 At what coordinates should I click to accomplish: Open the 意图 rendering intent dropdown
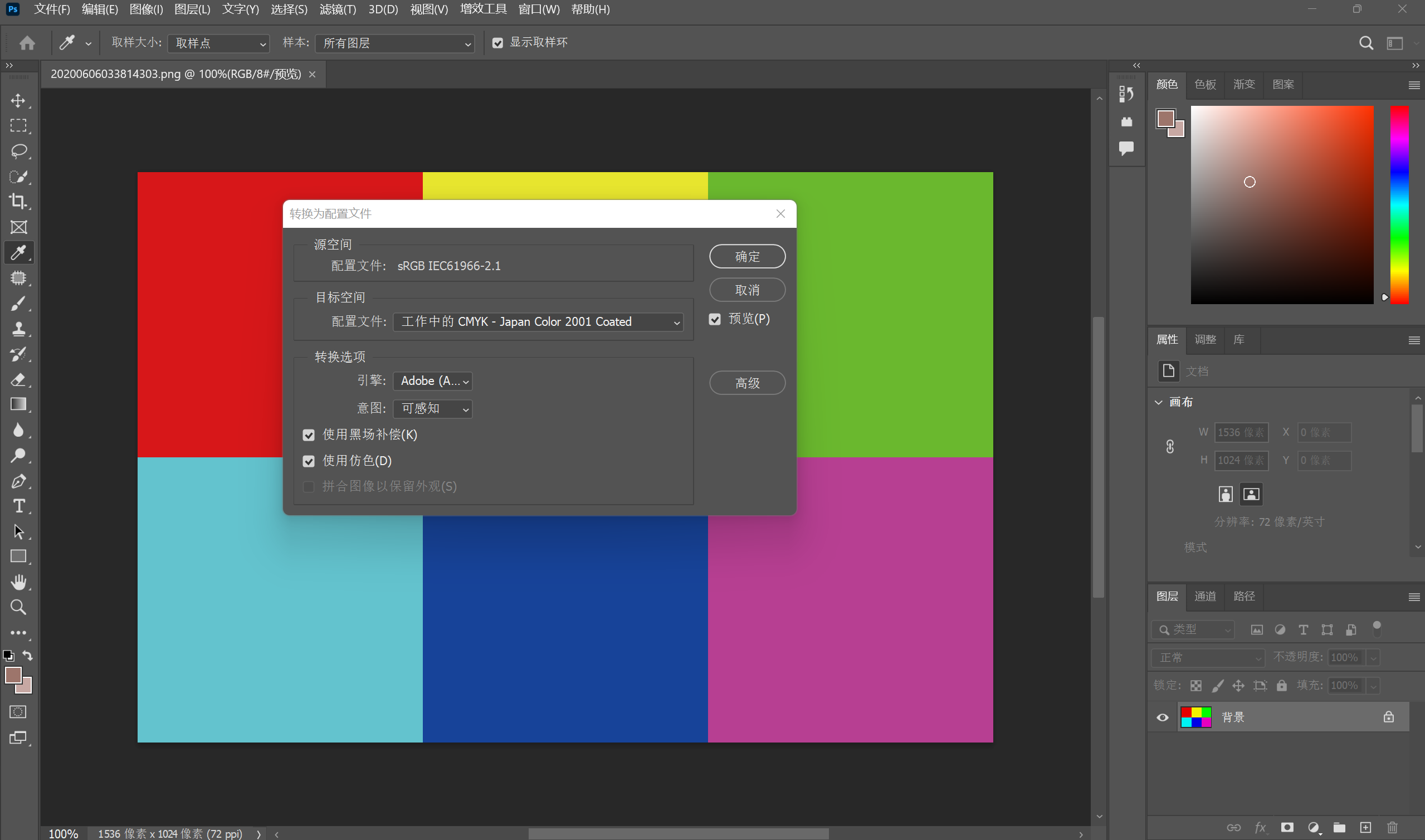point(432,409)
